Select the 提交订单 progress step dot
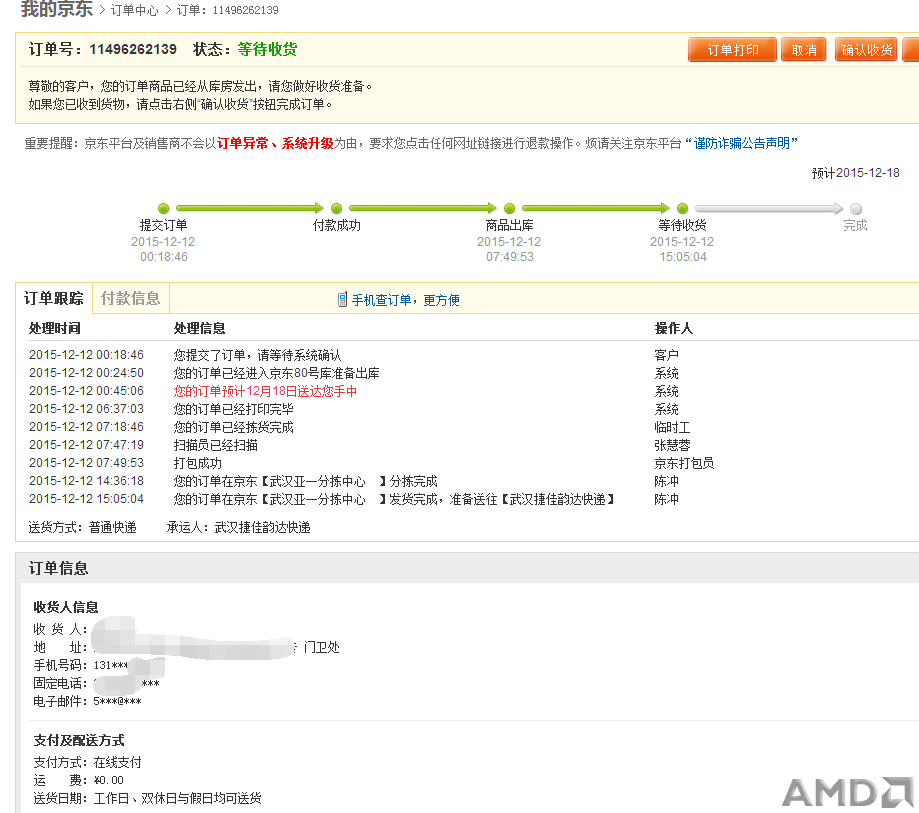This screenshot has height=813, width=919. (x=164, y=208)
